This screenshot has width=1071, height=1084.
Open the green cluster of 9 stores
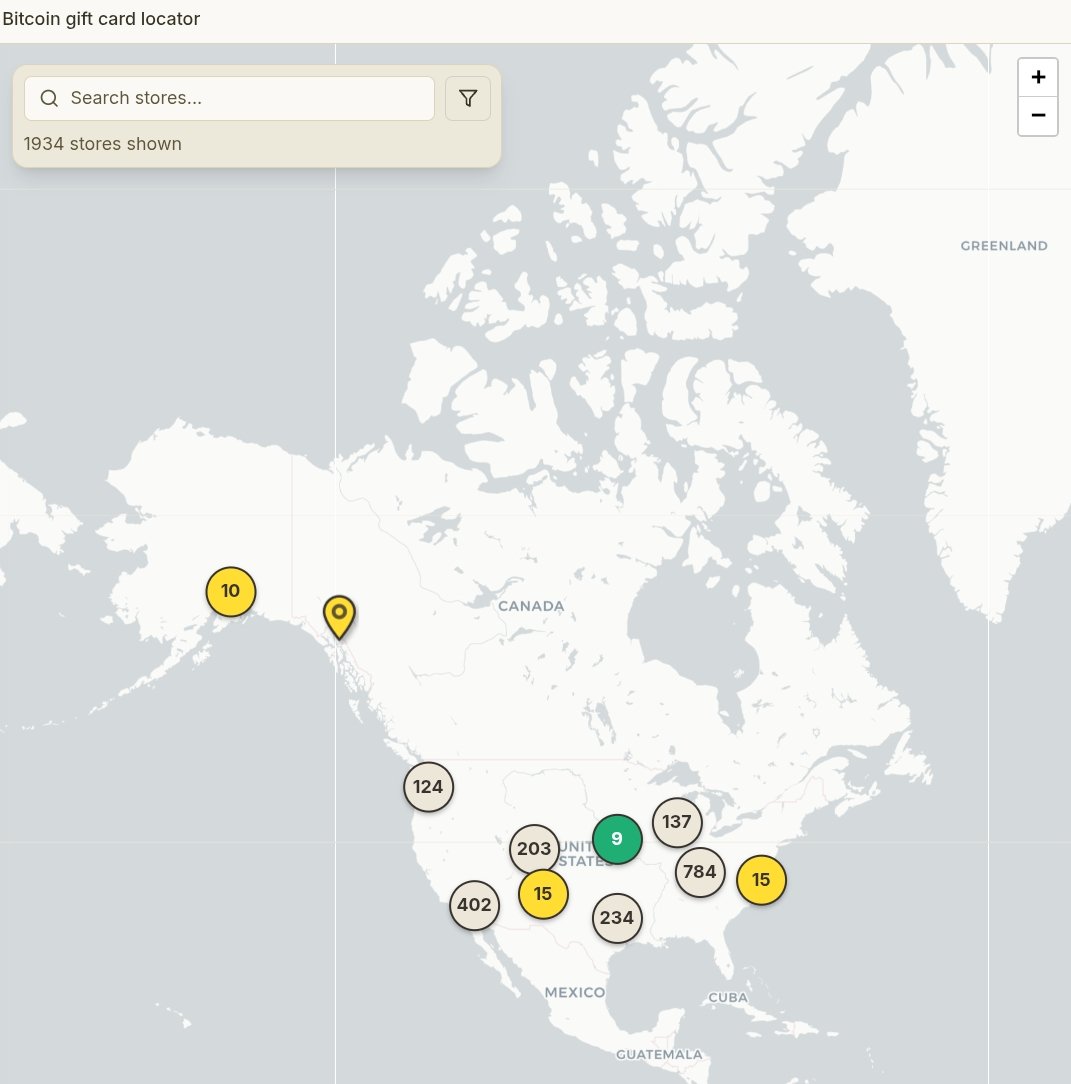point(617,839)
